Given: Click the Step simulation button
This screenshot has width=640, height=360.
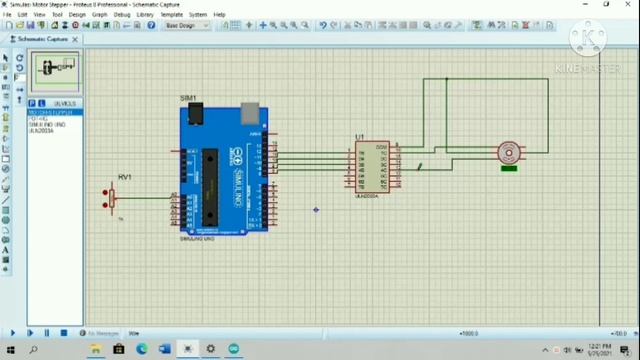Looking at the screenshot, I should point(30,333).
